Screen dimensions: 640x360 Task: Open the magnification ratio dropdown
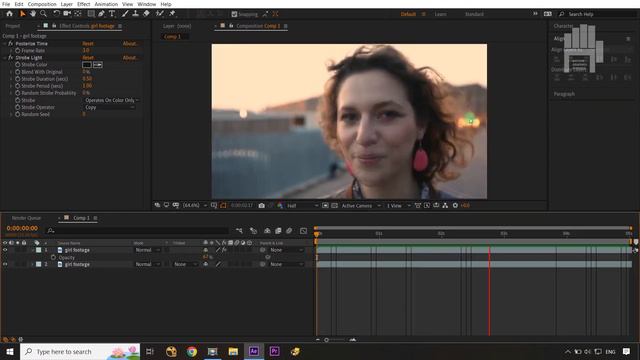(195, 206)
